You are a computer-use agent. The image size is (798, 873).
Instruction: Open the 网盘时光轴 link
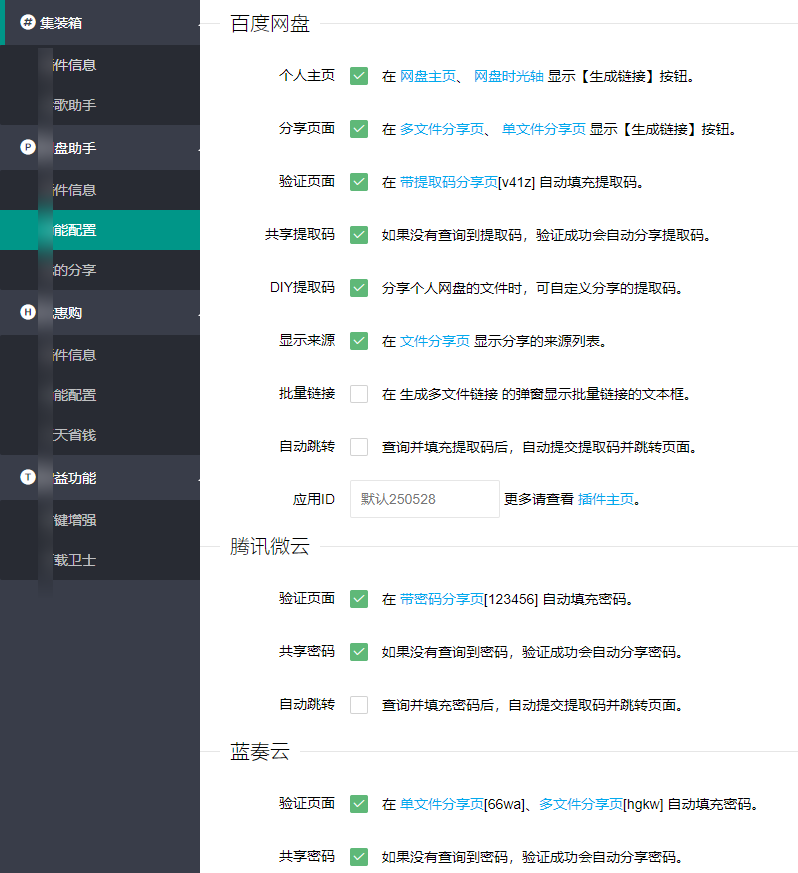click(x=508, y=76)
